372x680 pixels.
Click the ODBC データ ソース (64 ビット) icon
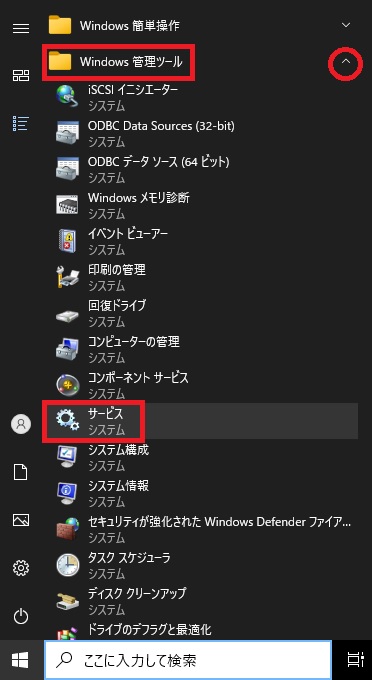(x=68, y=168)
